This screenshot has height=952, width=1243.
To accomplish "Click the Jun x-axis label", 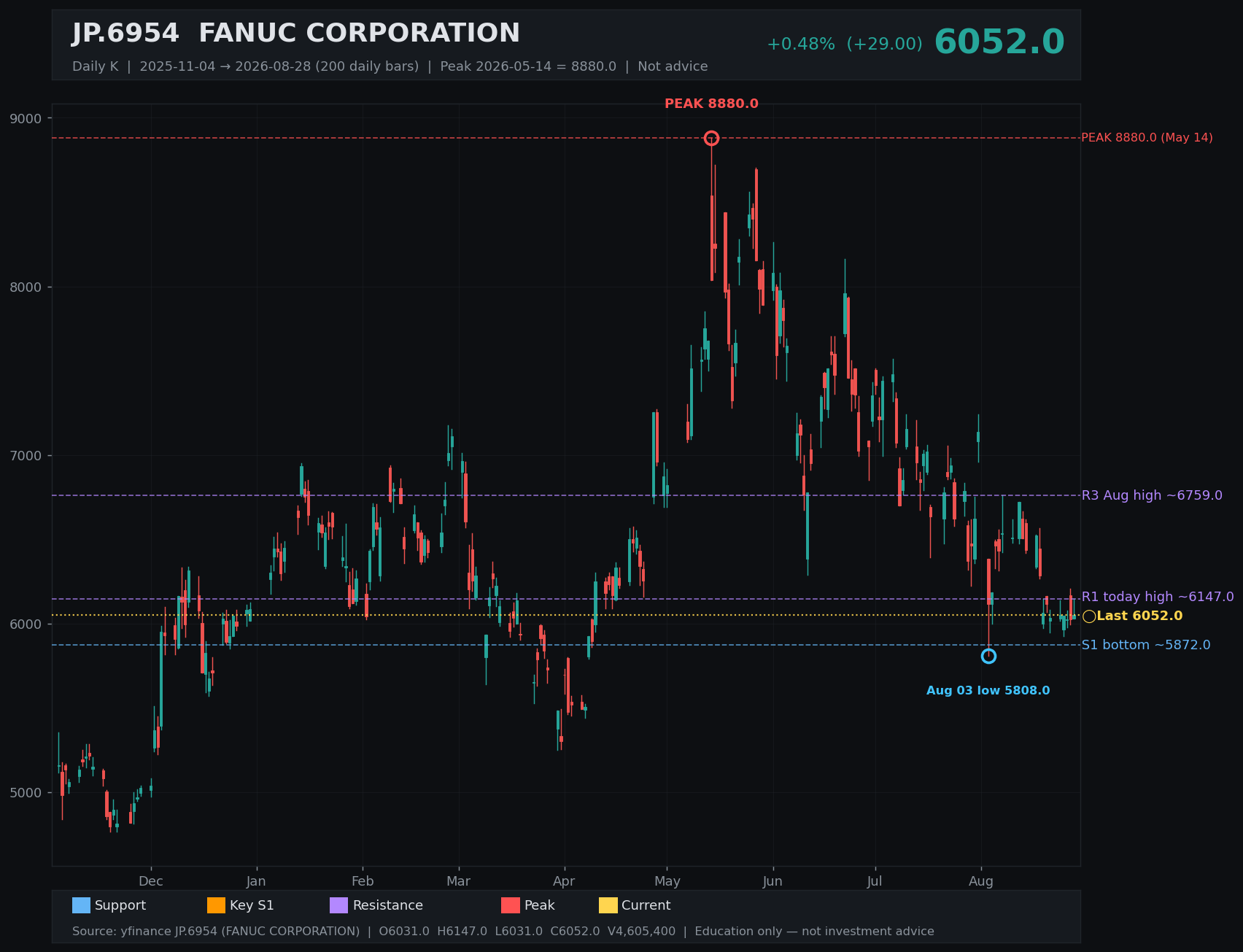I will 772,881.
